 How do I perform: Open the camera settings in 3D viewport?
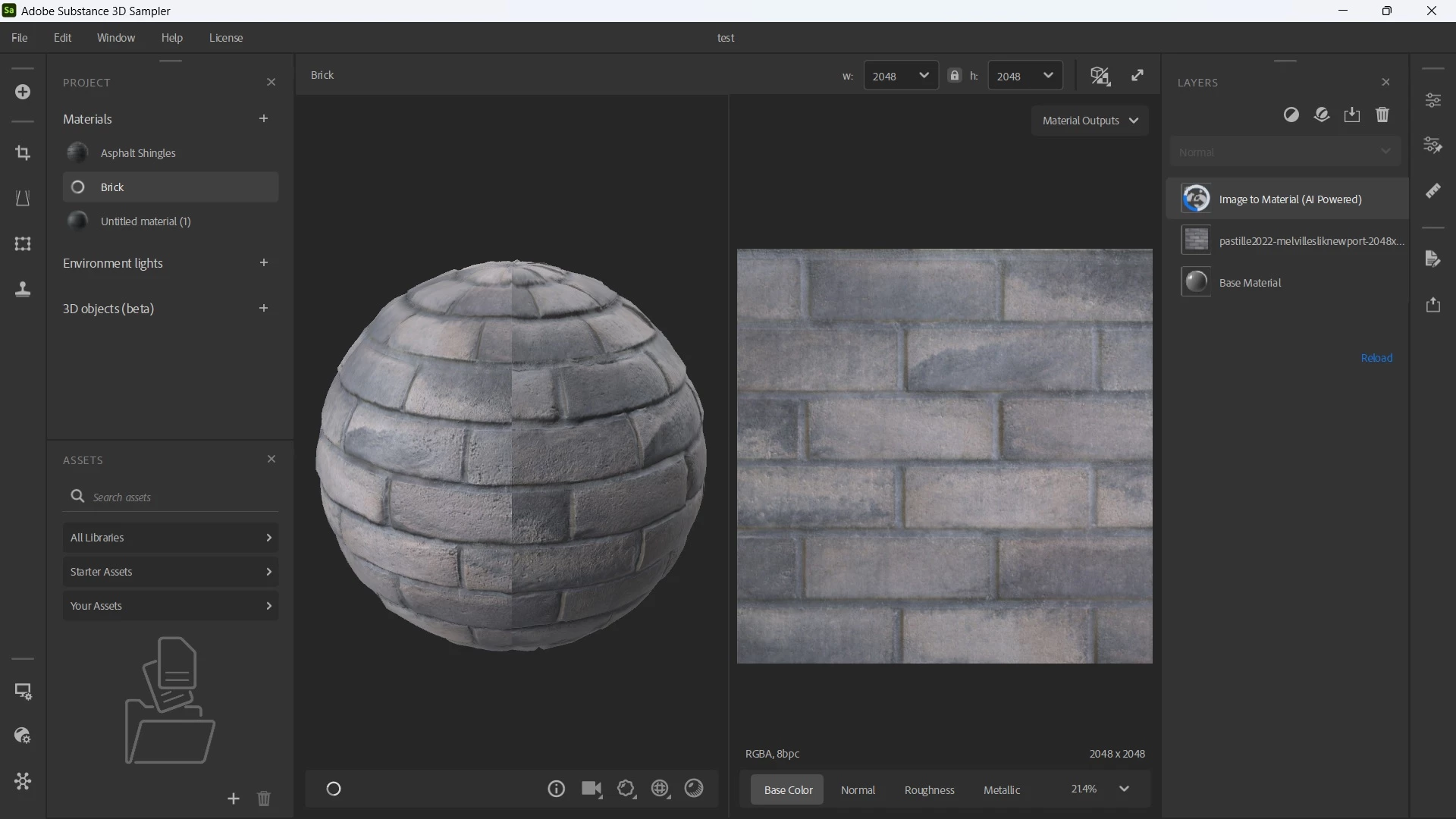point(591,789)
